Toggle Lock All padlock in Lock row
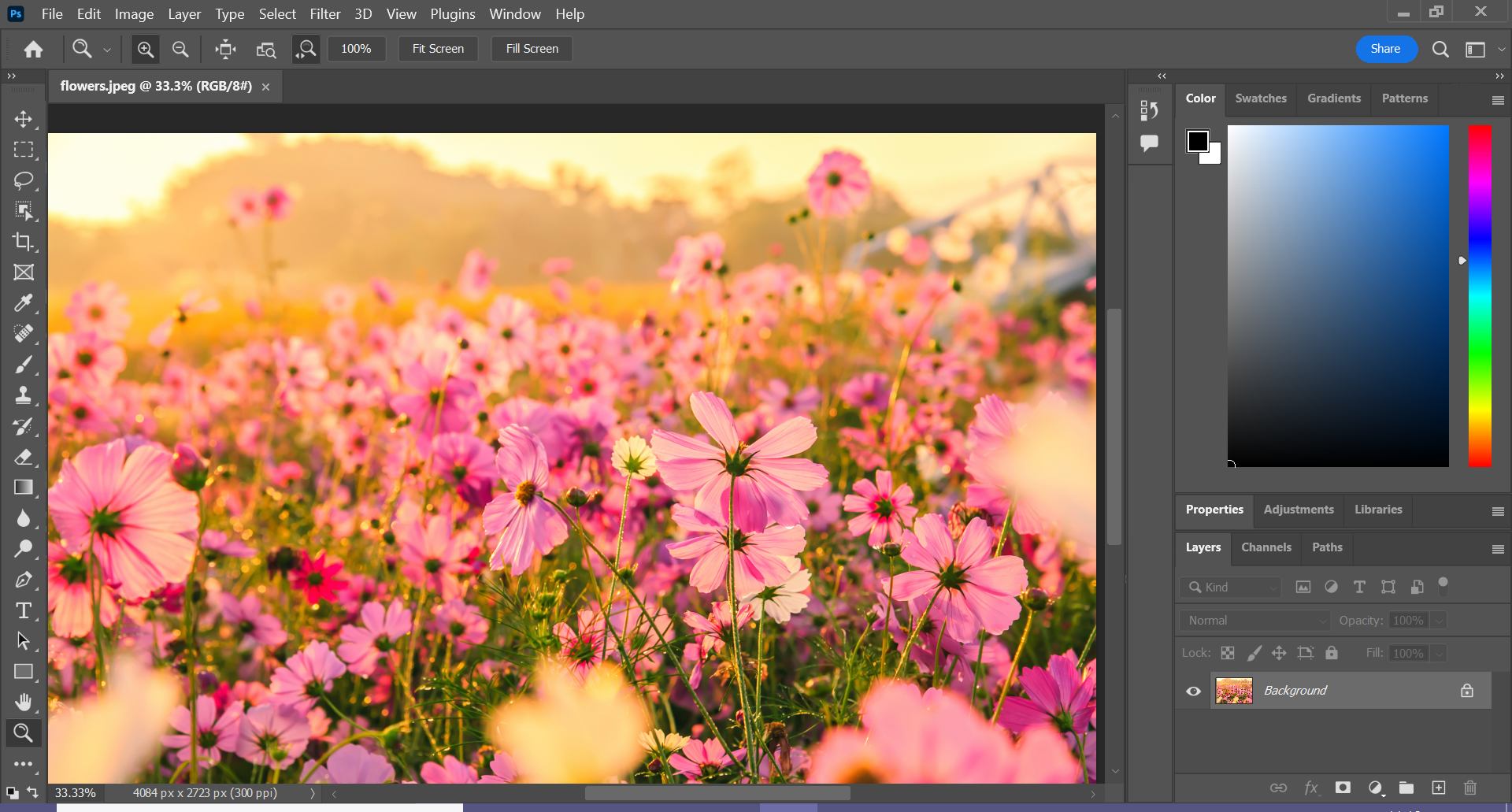 click(x=1332, y=653)
